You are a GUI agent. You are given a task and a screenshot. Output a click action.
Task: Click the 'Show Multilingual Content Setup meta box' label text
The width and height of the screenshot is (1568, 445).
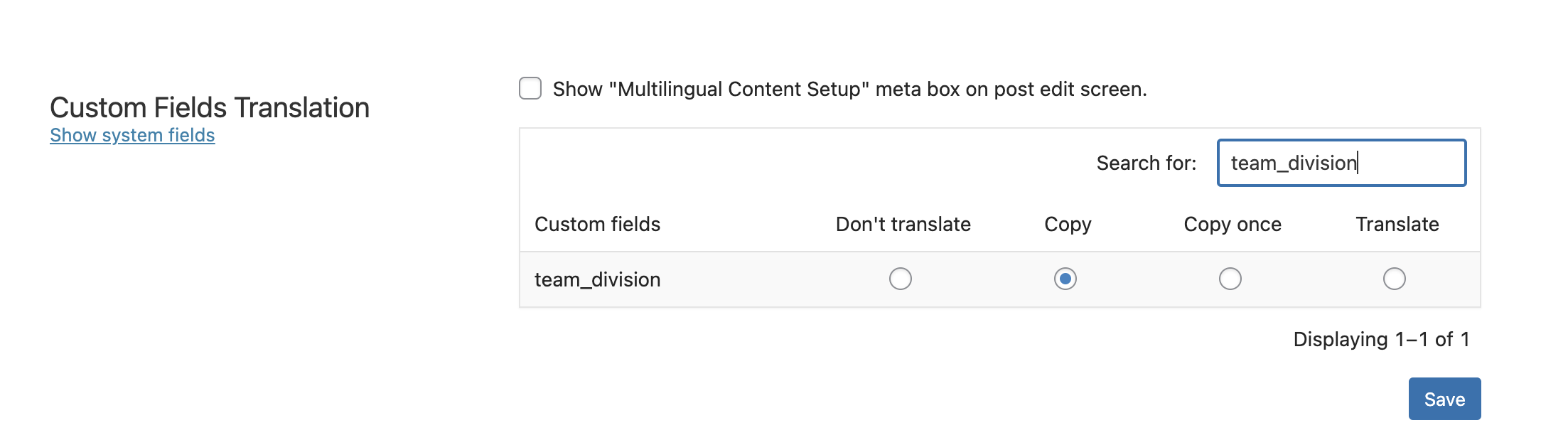point(849,90)
